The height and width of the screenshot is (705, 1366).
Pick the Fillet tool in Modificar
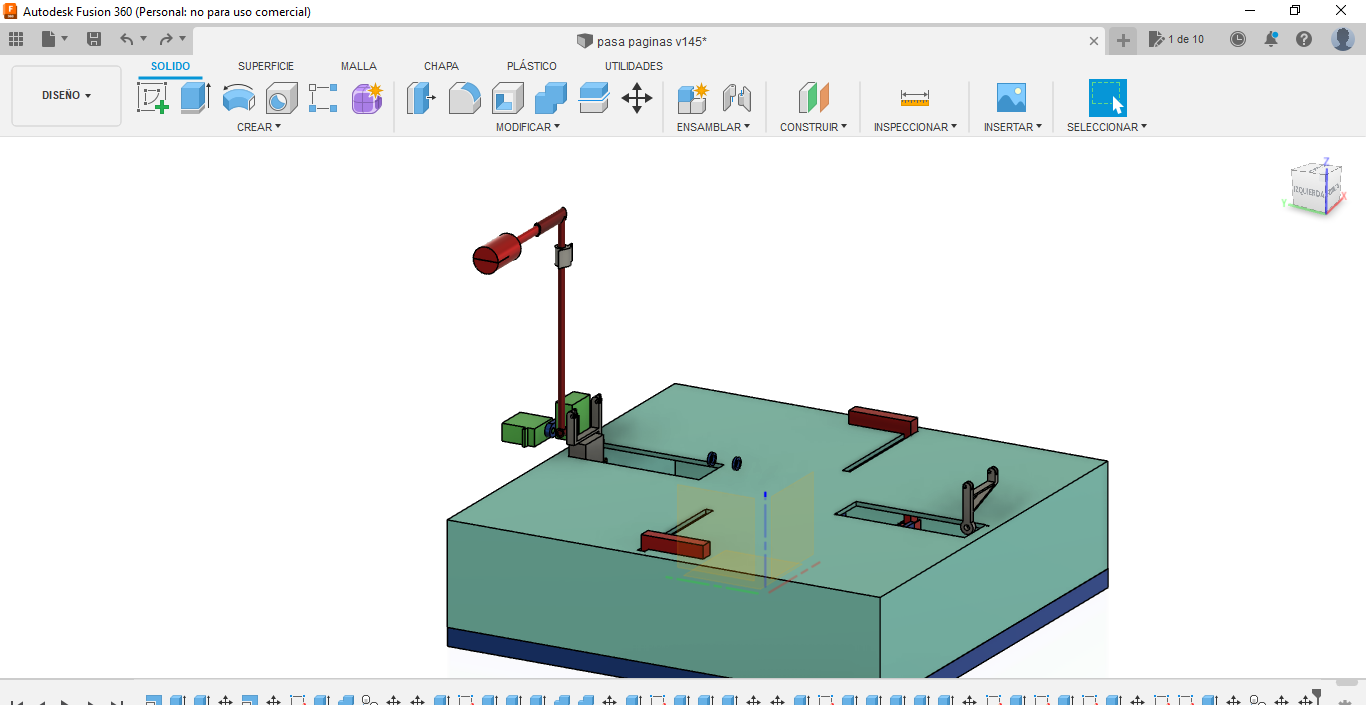pos(464,98)
